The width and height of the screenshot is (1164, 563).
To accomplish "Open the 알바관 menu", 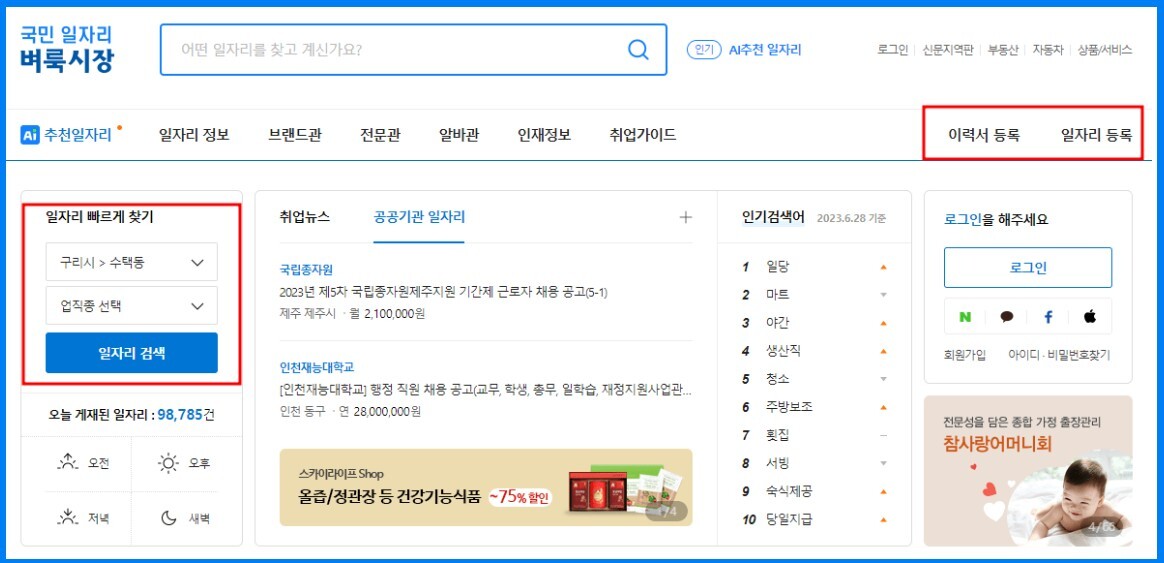I will coord(459,135).
